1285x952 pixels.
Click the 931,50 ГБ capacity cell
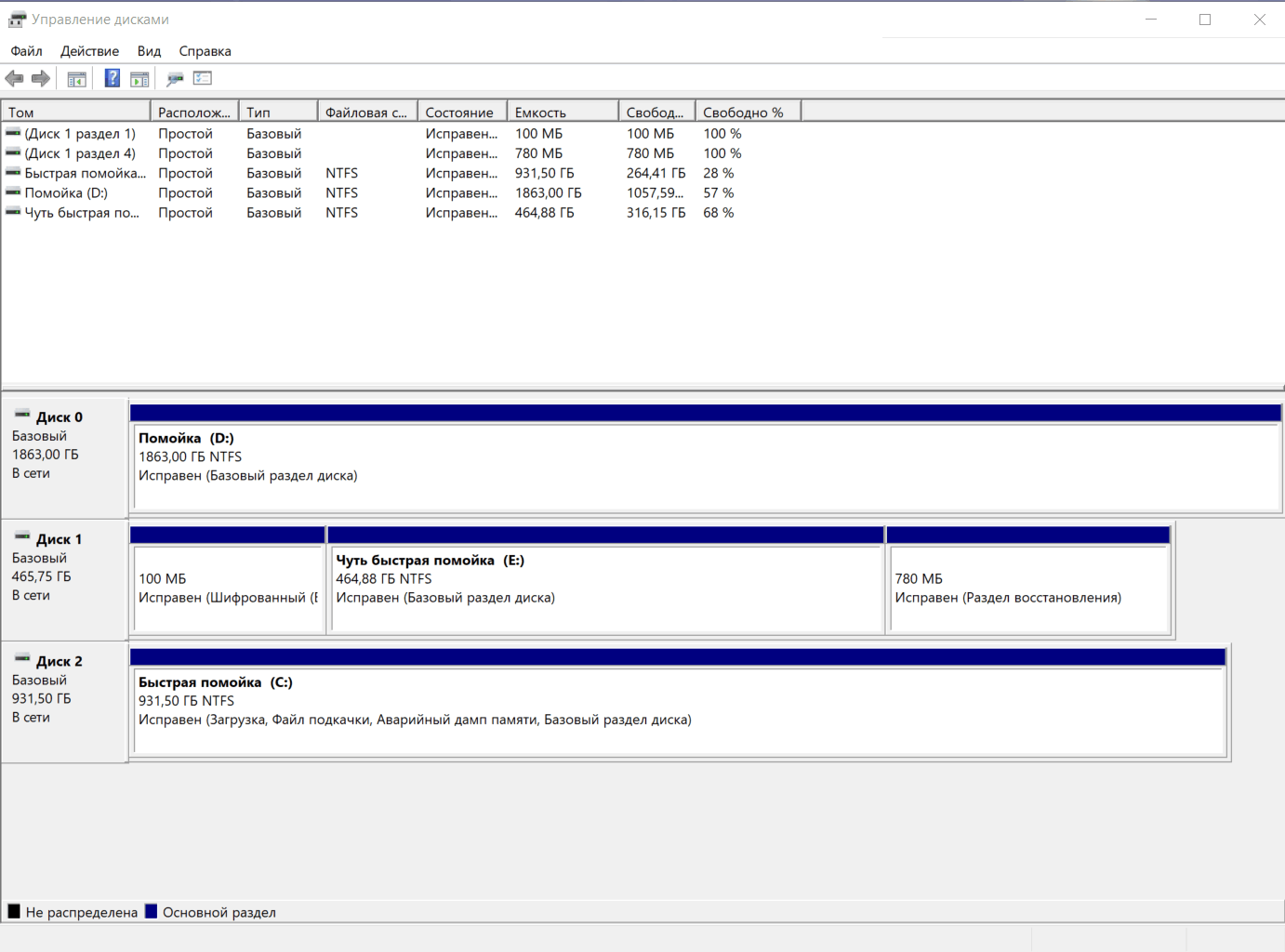tap(545, 173)
